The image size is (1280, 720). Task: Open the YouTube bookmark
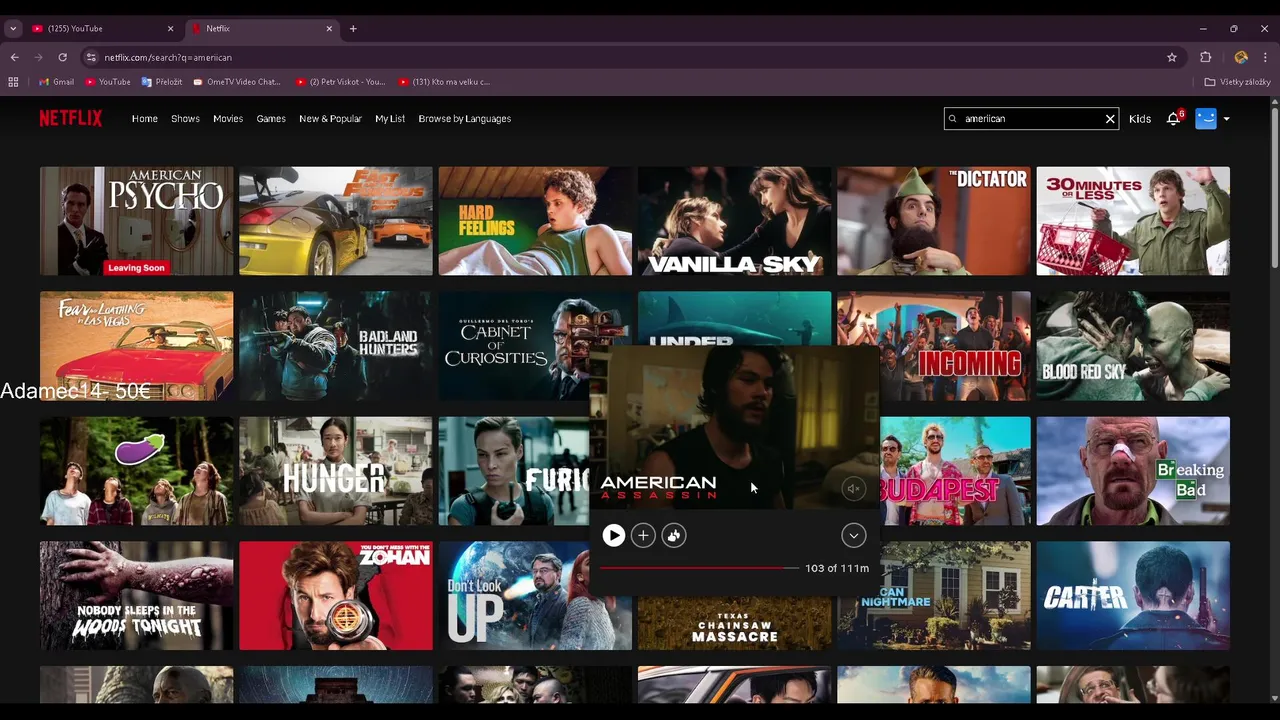[108, 82]
